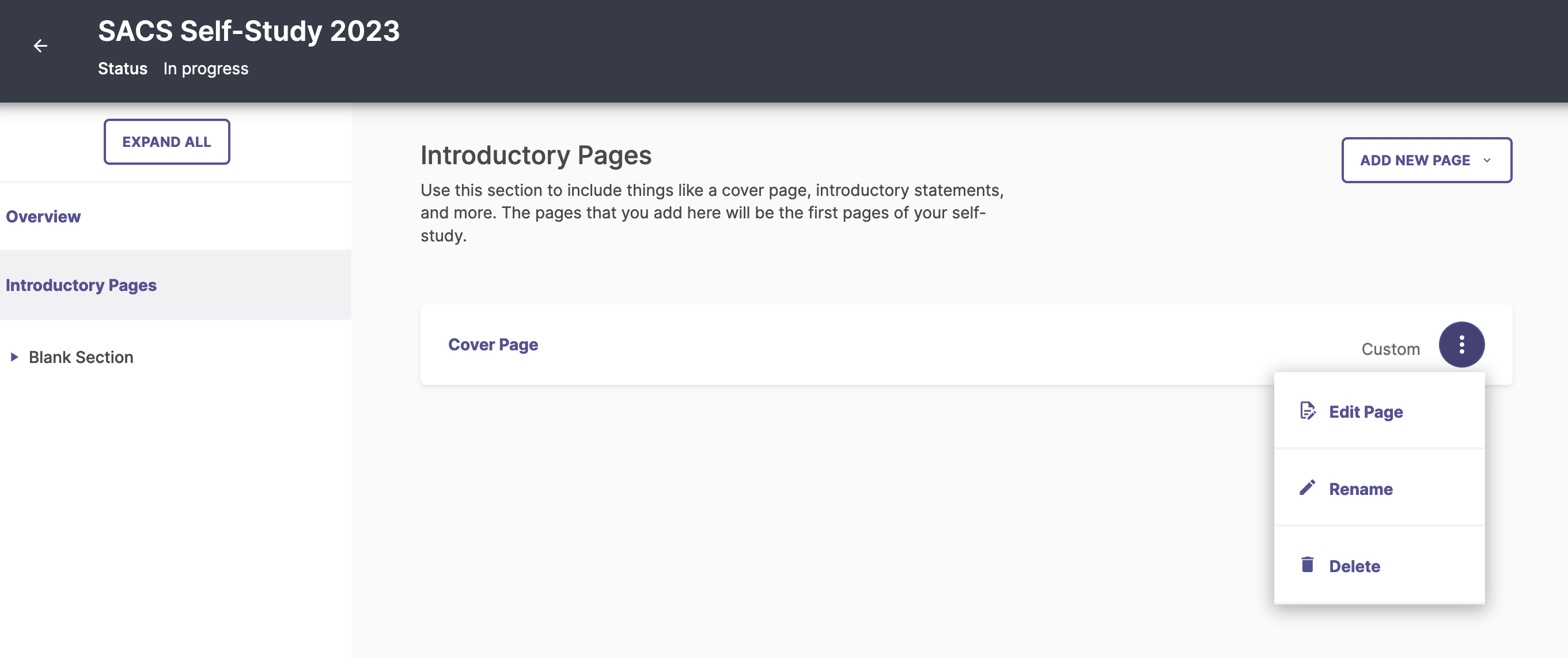Click the Delete trash can icon

[1307, 565]
